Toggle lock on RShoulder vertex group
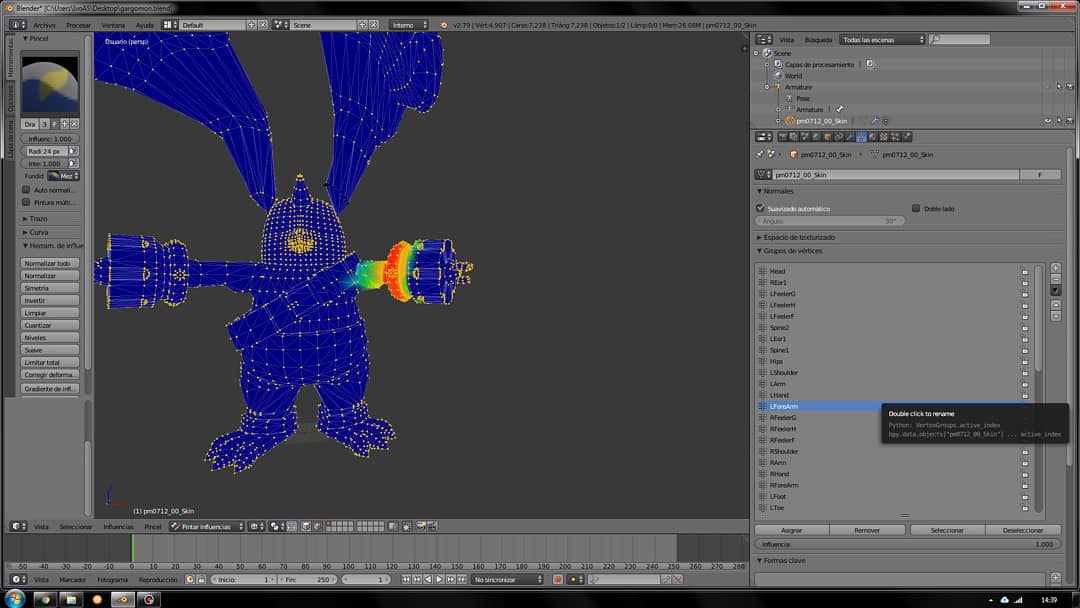The height and width of the screenshot is (608, 1080). 1025,452
